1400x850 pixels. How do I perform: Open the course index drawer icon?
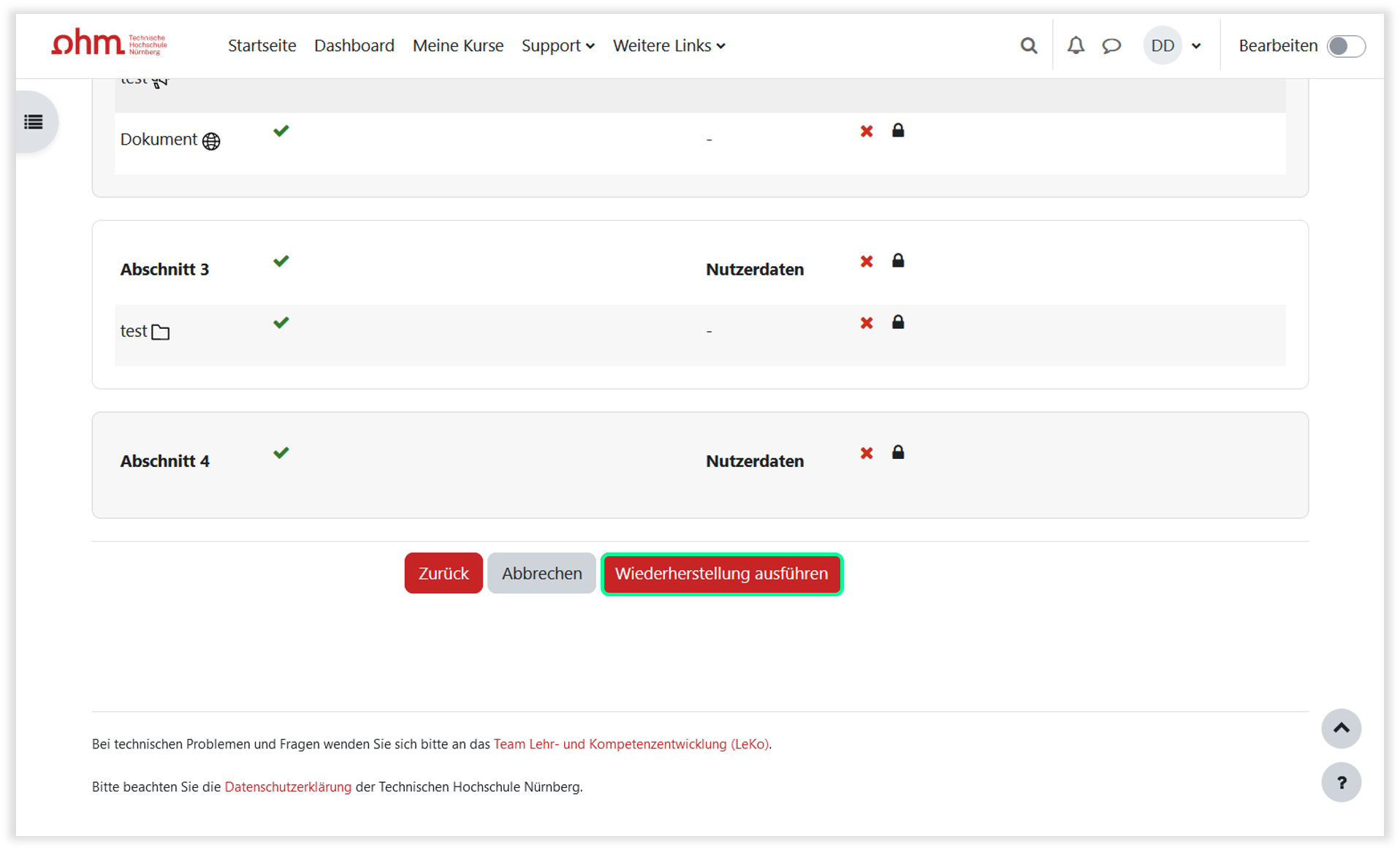click(x=34, y=122)
